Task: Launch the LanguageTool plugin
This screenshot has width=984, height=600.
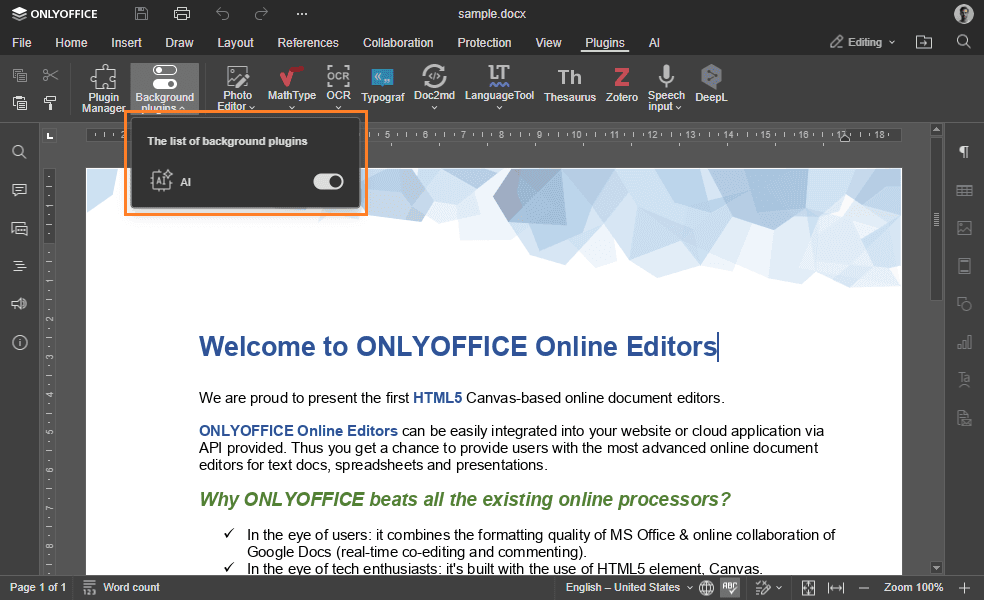Action: click(x=499, y=88)
